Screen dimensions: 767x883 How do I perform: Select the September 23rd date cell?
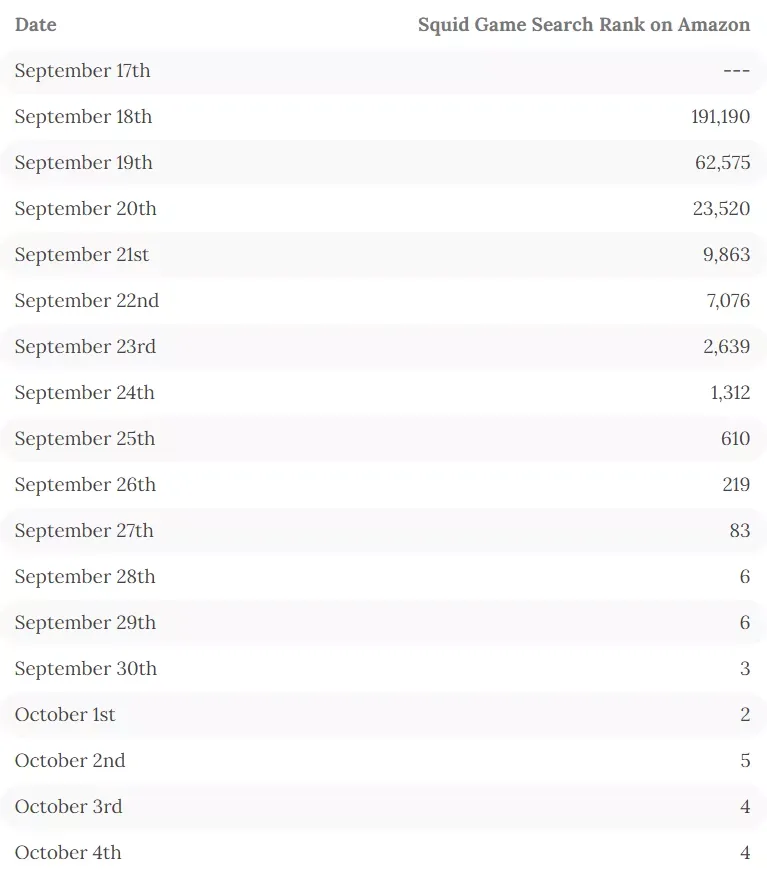point(85,347)
